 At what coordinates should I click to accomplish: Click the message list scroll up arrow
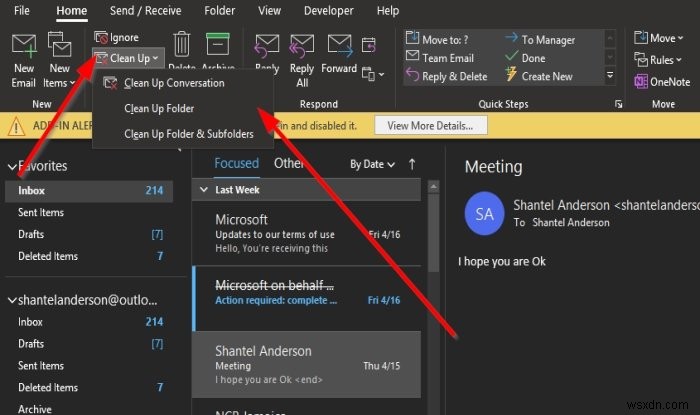pos(433,187)
